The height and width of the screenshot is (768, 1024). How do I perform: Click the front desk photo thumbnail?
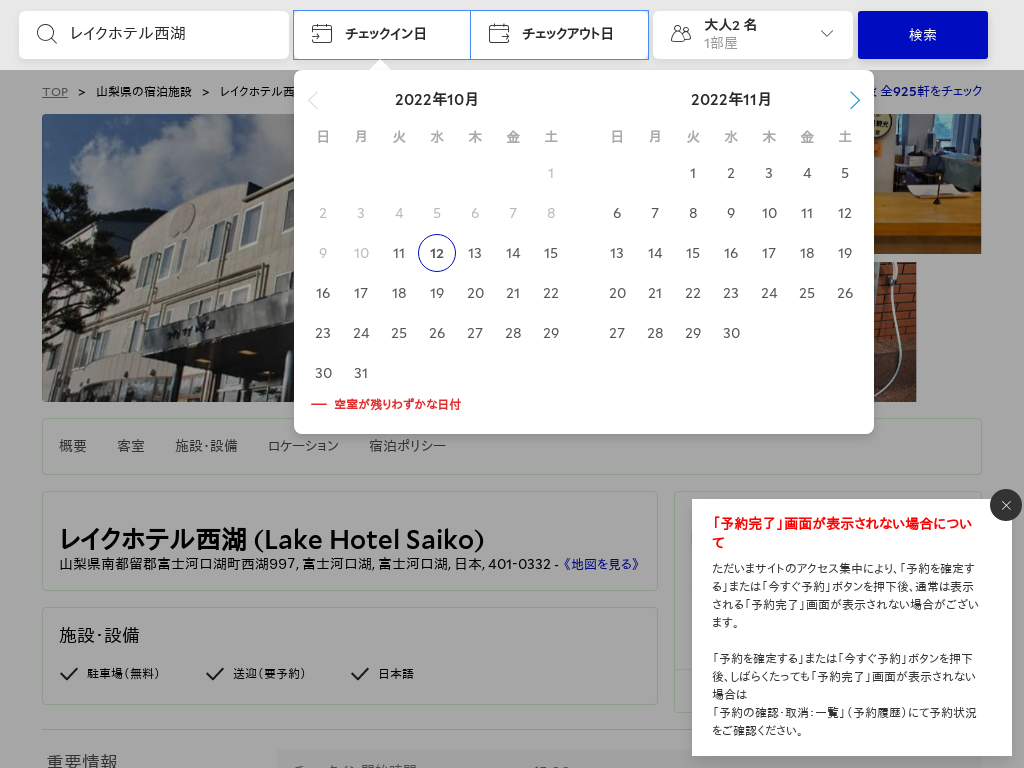[x=927, y=184]
